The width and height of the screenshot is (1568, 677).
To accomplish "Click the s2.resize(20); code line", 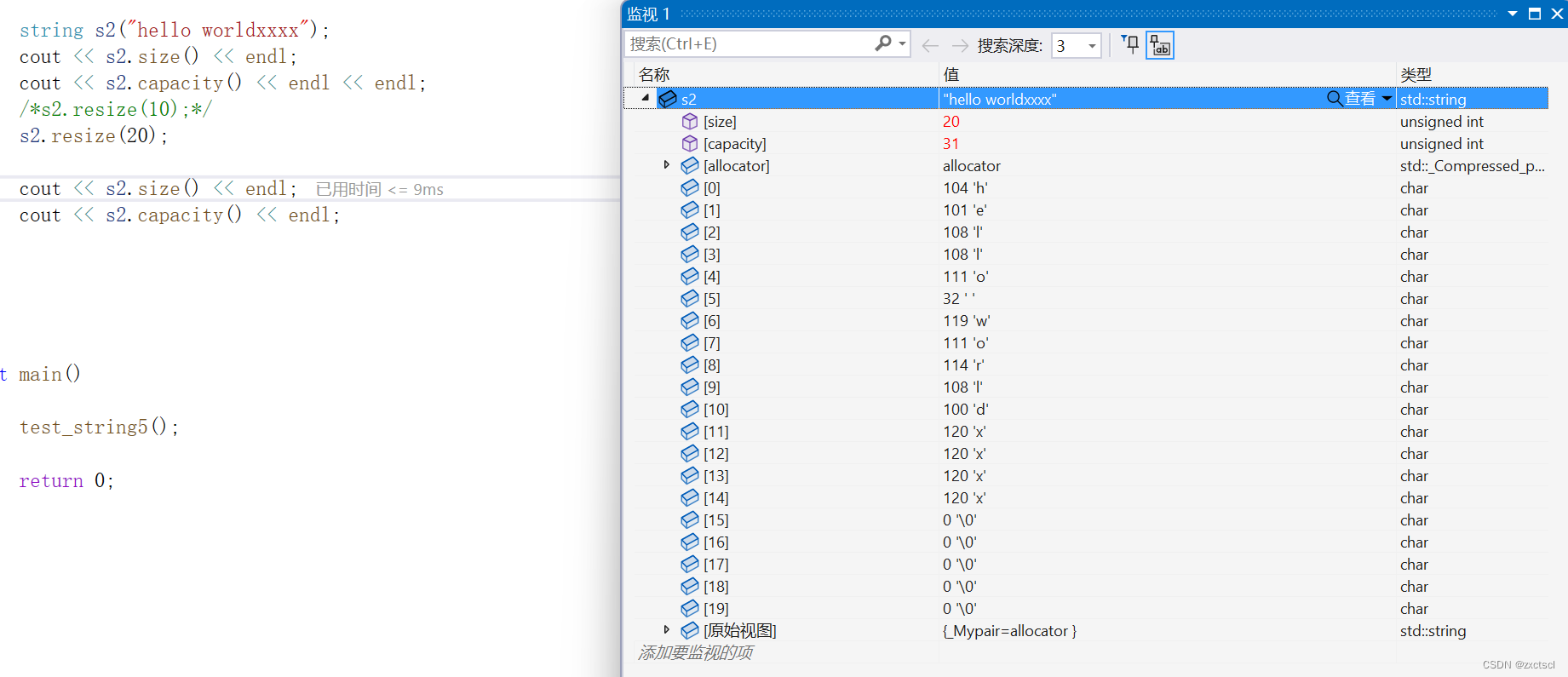I will tap(94, 135).
